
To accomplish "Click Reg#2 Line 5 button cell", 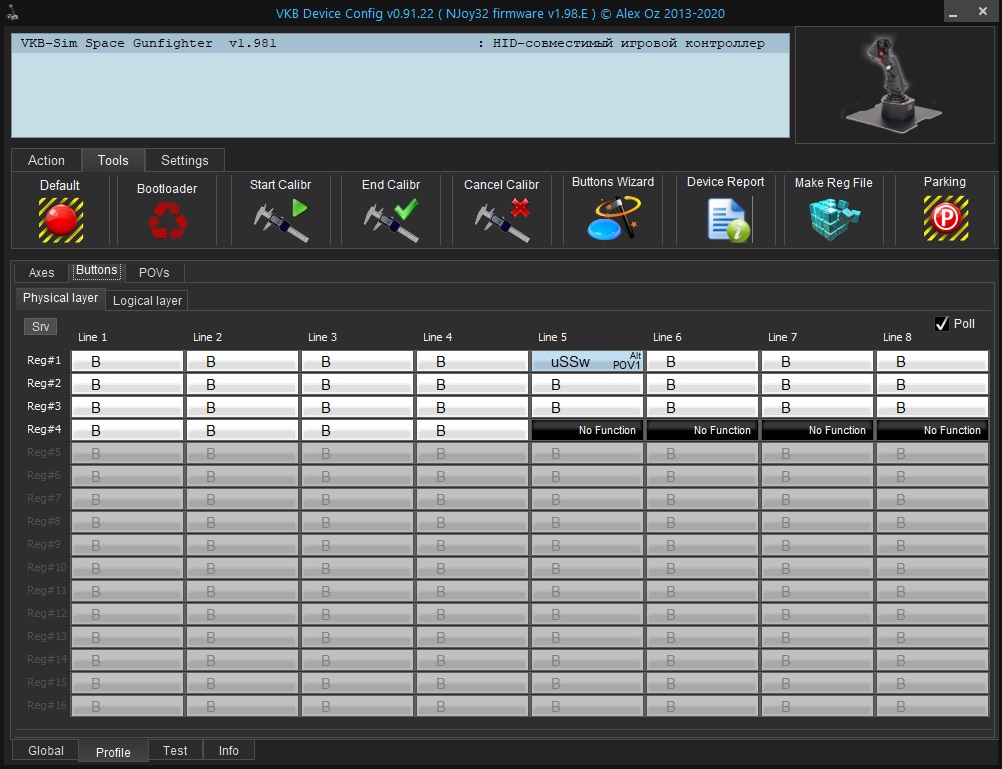I will (587, 385).
